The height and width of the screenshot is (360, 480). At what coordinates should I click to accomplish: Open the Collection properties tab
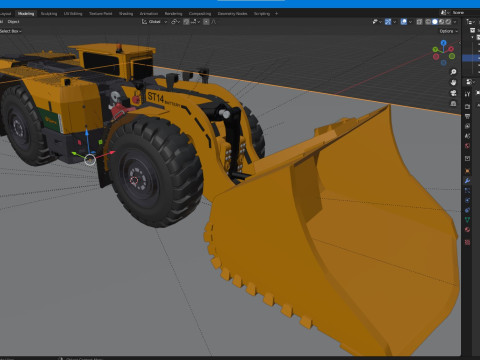pos(467,158)
